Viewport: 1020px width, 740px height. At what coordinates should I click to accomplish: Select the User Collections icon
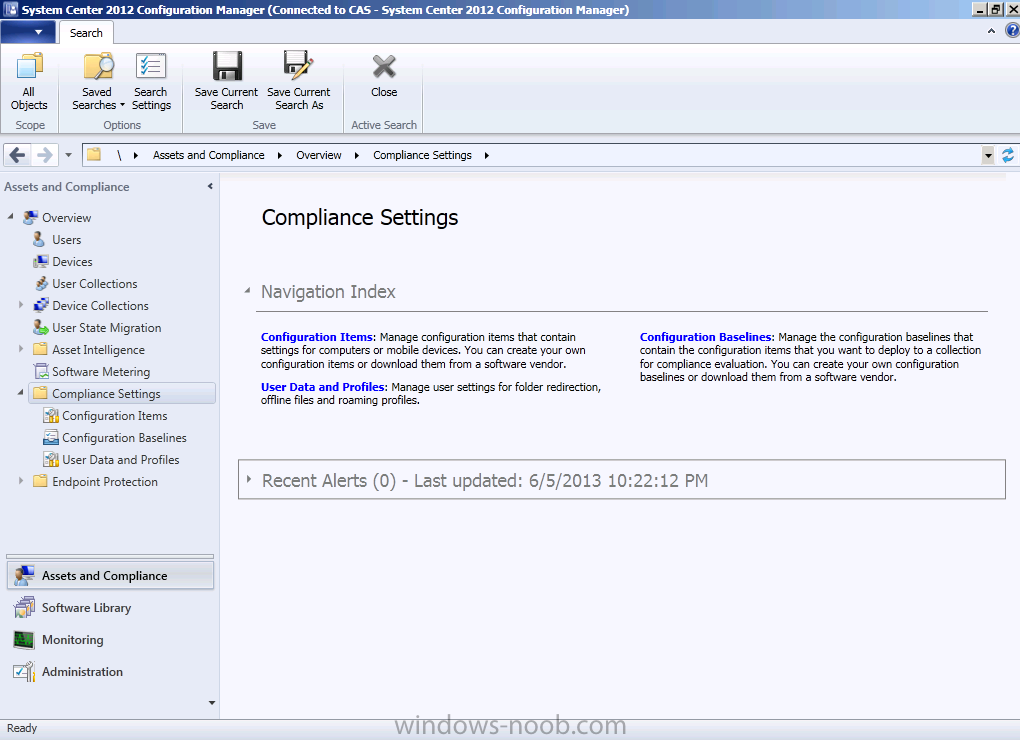[x=41, y=284]
